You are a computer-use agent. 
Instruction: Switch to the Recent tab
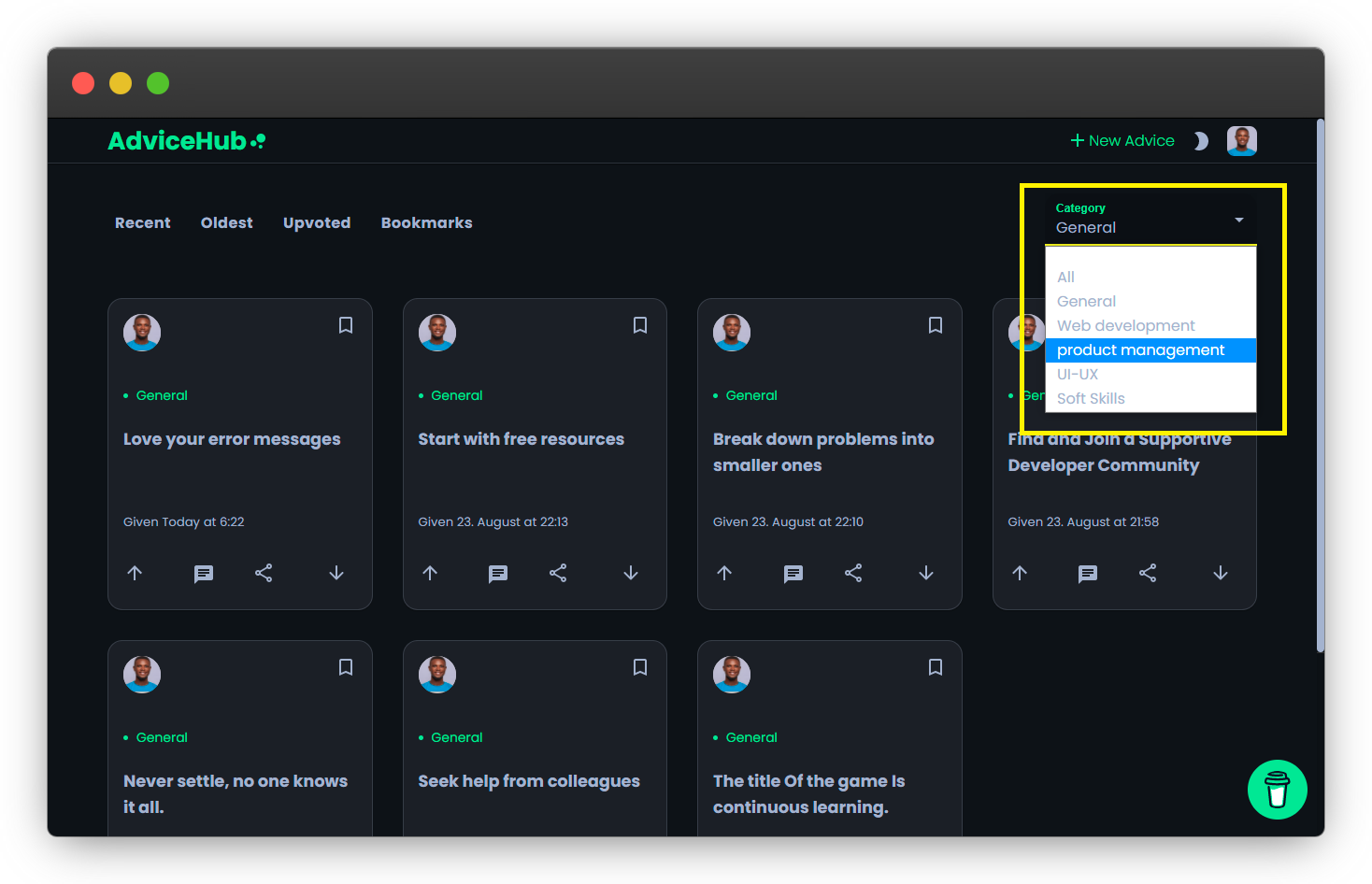coord(143,222)
